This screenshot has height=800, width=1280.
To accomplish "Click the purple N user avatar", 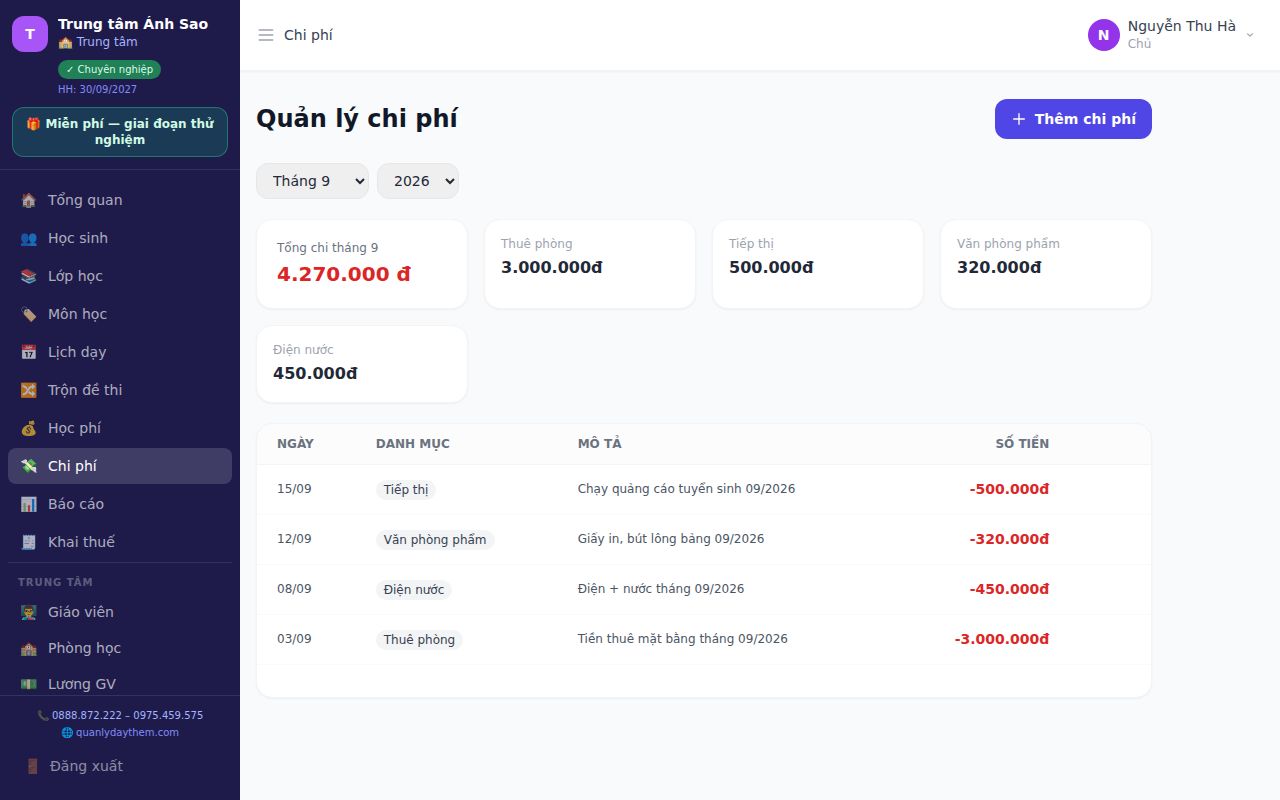I will 1104,35.
